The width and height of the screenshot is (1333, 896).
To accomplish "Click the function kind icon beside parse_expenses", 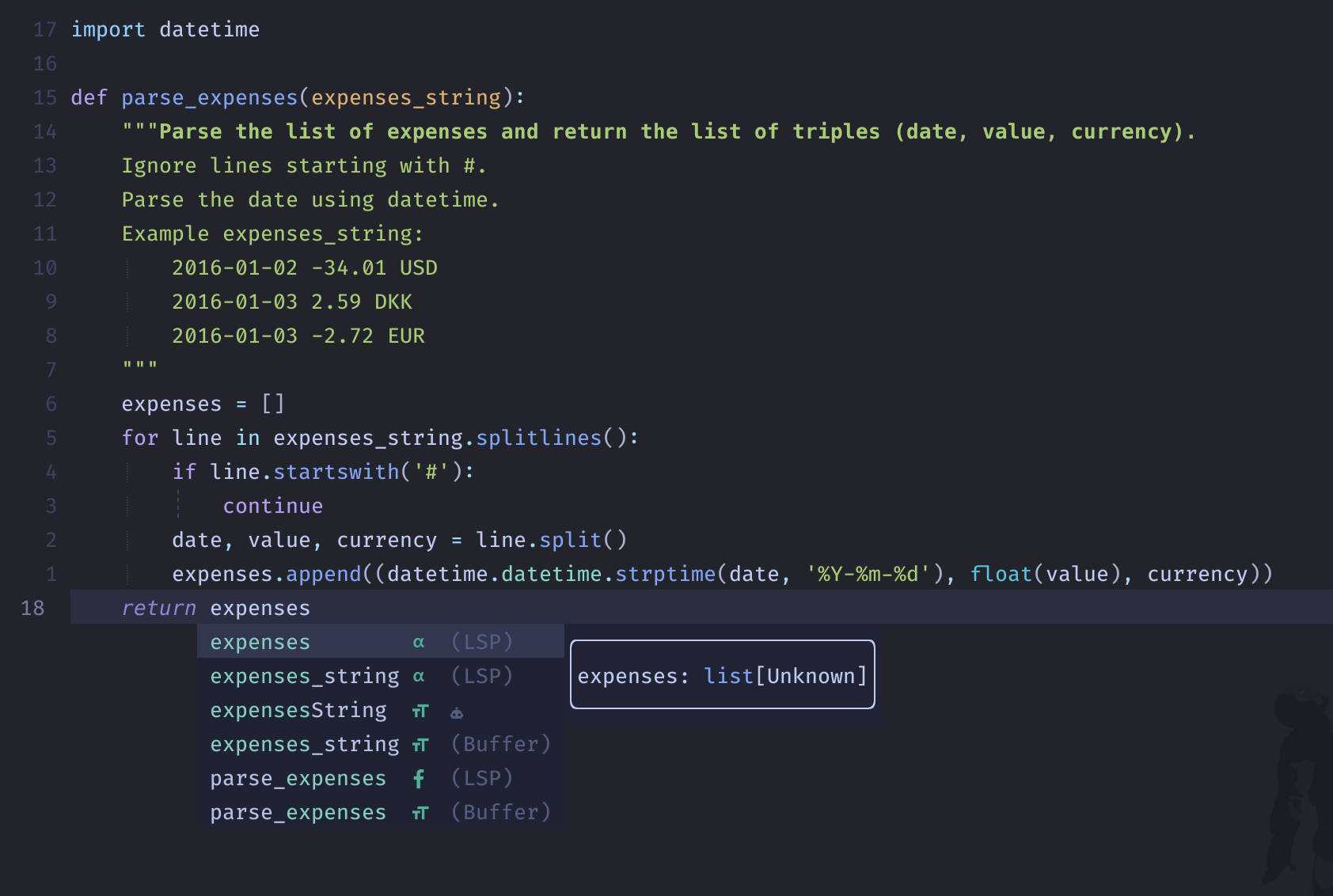I will 420,778.
